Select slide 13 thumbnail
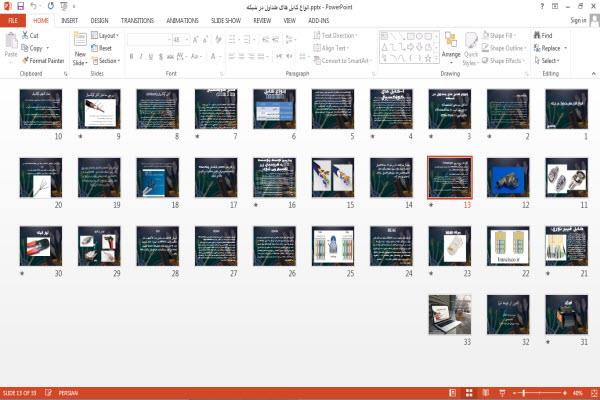Viewport: 600px width, 400px height. pos(450,178)
